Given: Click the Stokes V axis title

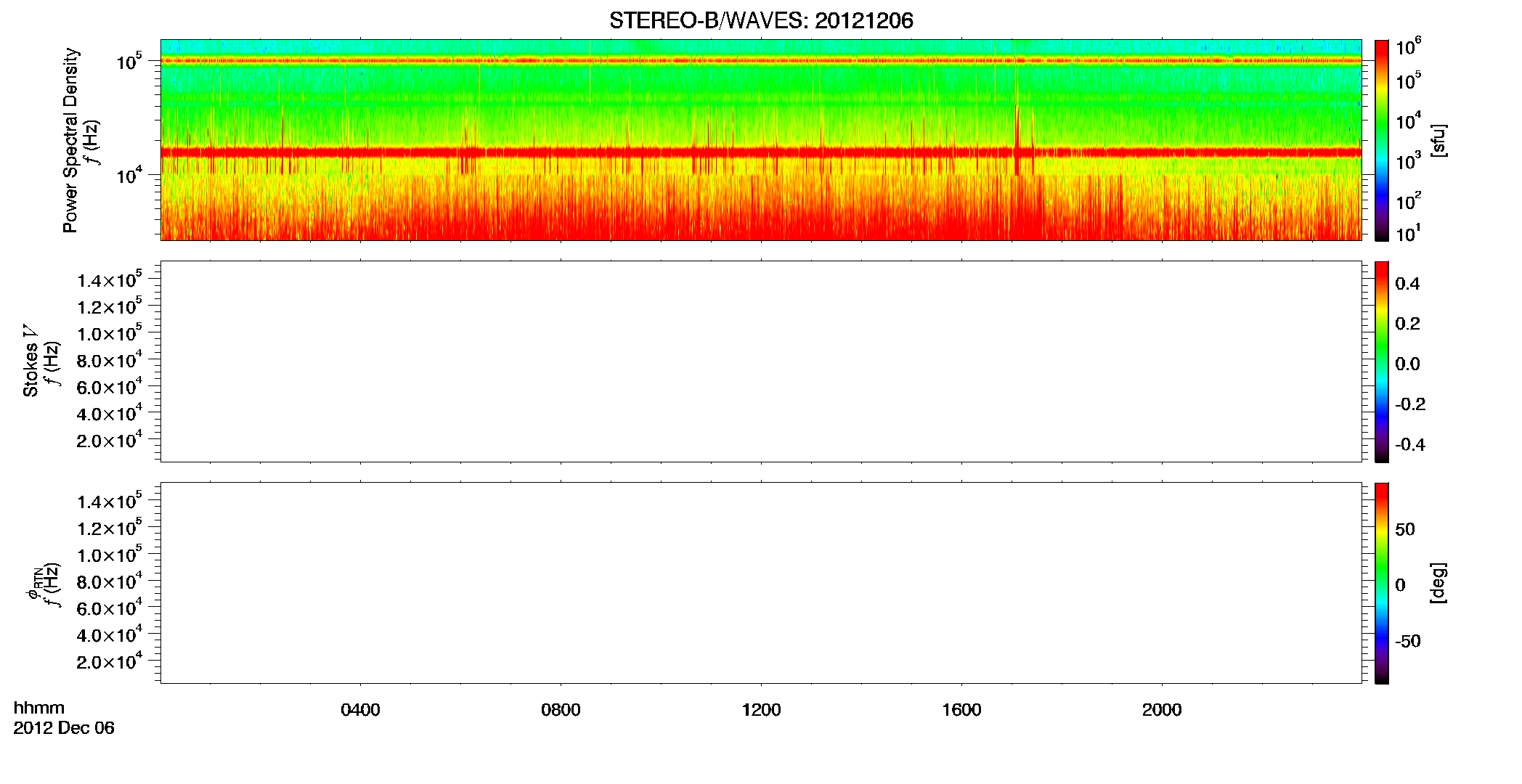Looking at the screenshot, I should click(30, 361).
